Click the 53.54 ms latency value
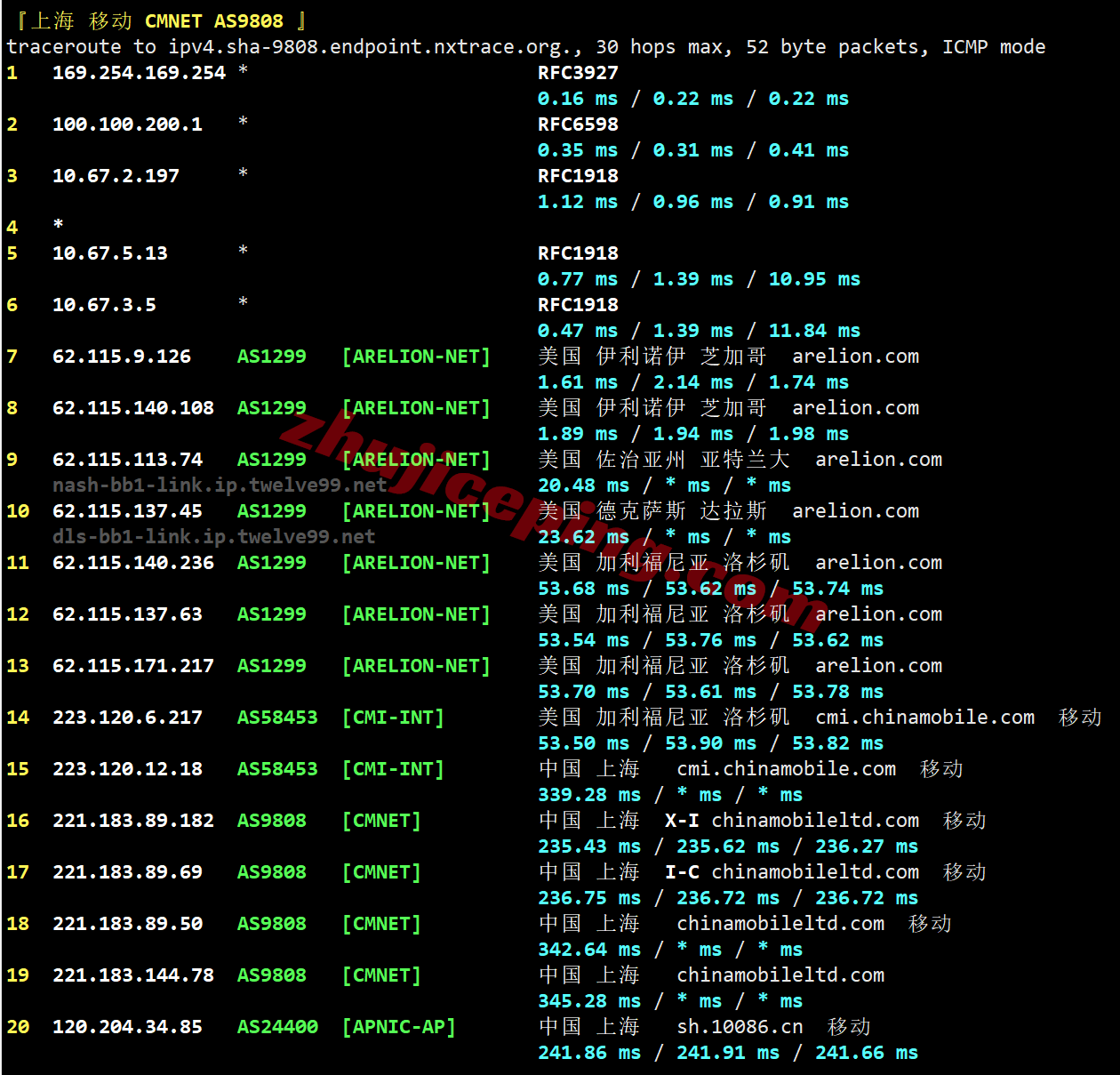The height and width of the screenshot is (1075, 1120). 584,640
